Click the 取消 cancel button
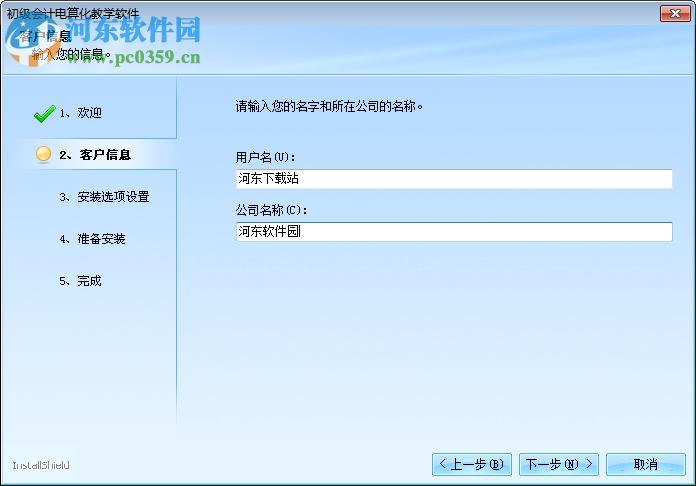The width and height of the screenshot is (696, 486). (x=645, y=464)
